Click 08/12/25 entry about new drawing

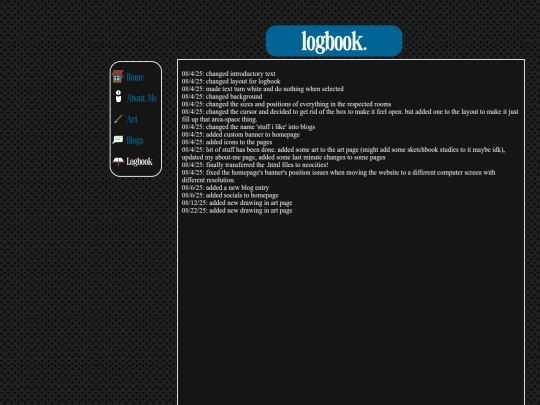(237, 202)
